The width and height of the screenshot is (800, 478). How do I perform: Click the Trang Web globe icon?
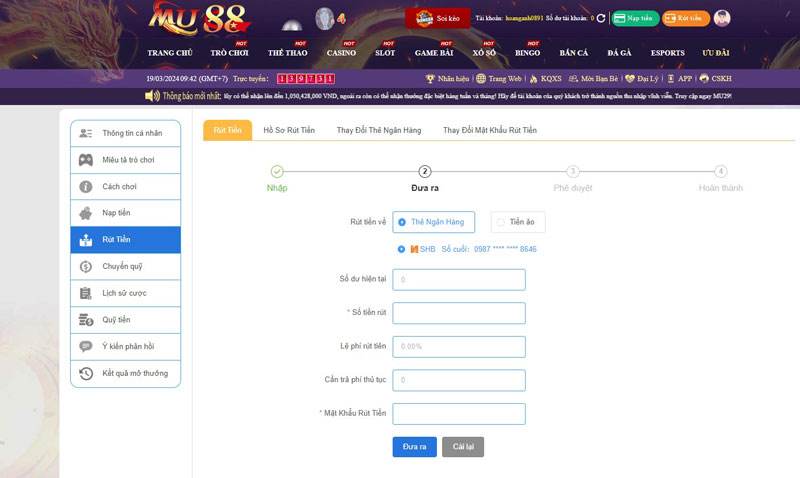click(x=481, y=79)
